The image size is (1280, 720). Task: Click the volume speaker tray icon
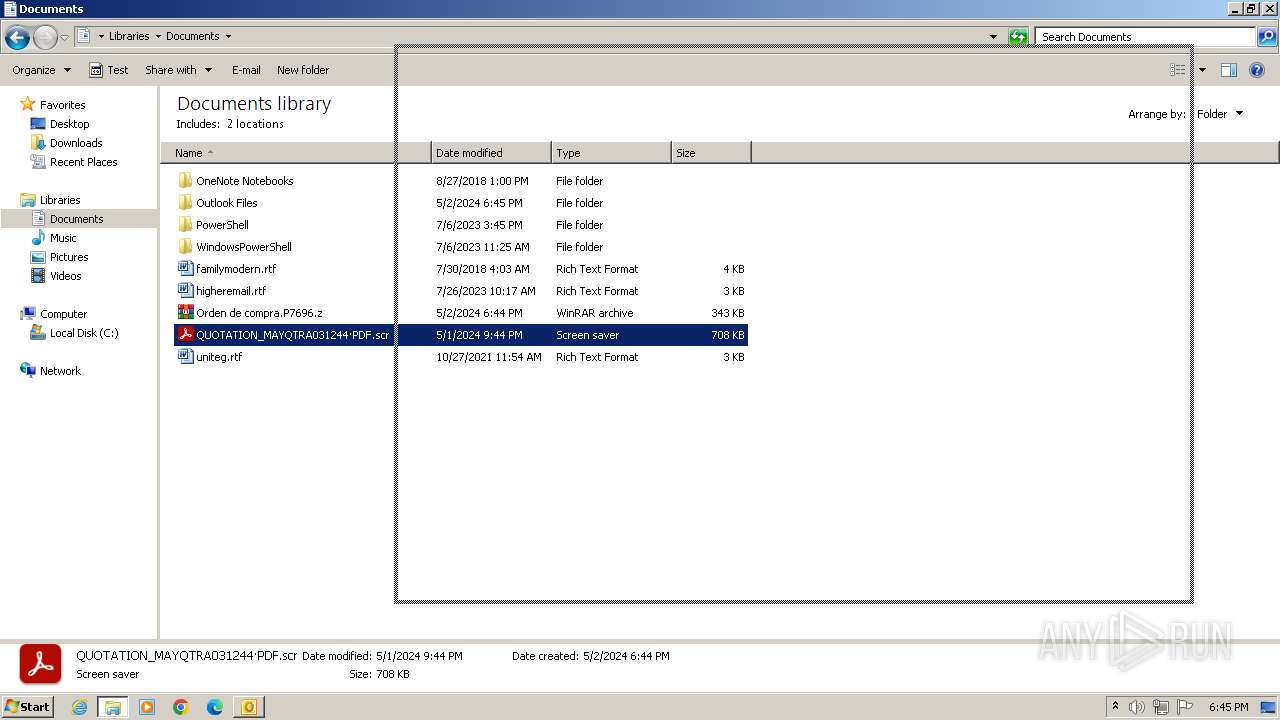(1138, 707)
